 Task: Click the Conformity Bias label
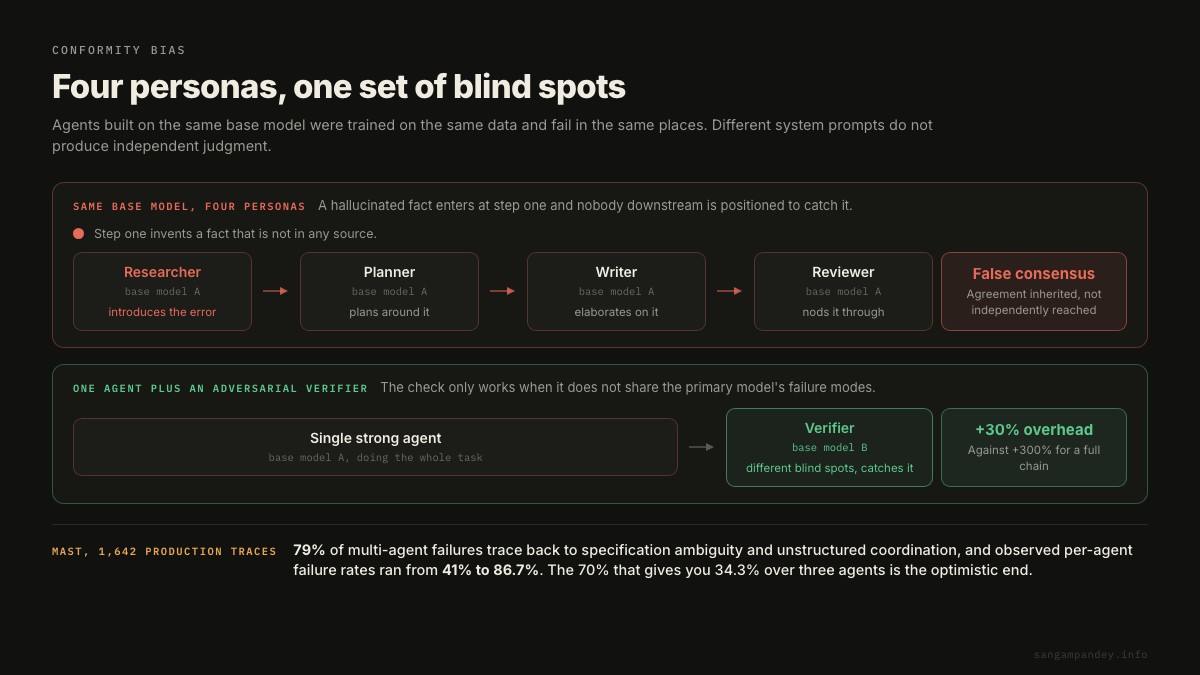(x=119, y=50)
